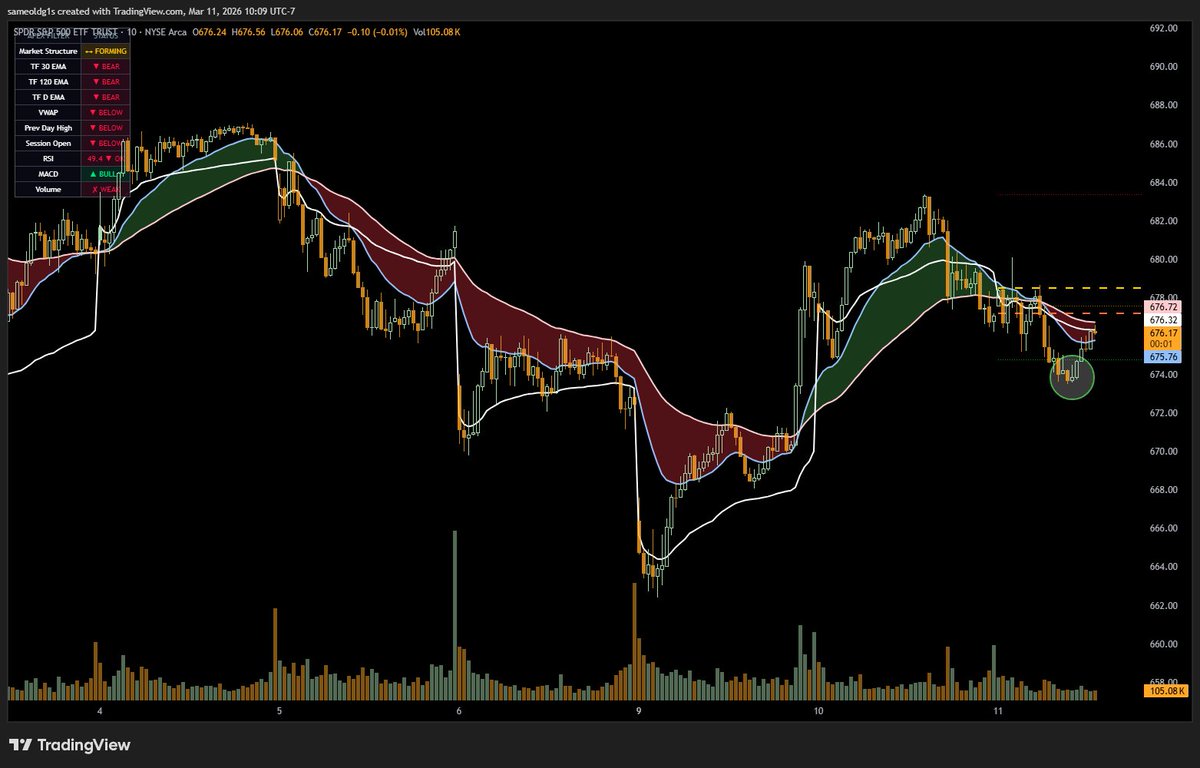Click the BEAR status beside TF D EMA
The image size is (1200, 768).
coord(107,97)
